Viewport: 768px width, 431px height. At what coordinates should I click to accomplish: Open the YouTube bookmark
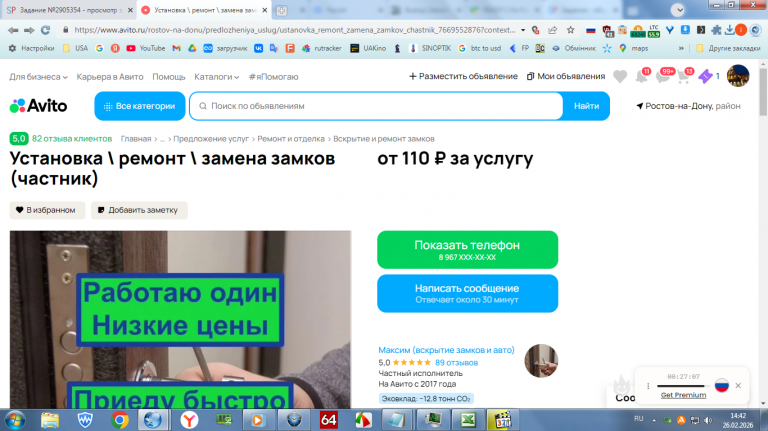145,48
